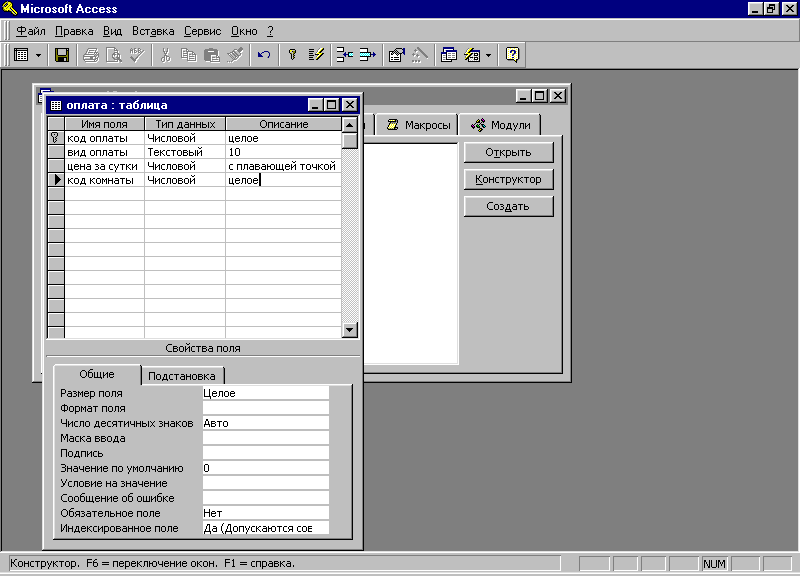Click the Build wand icon
The image size is (800, 576).
419,55
